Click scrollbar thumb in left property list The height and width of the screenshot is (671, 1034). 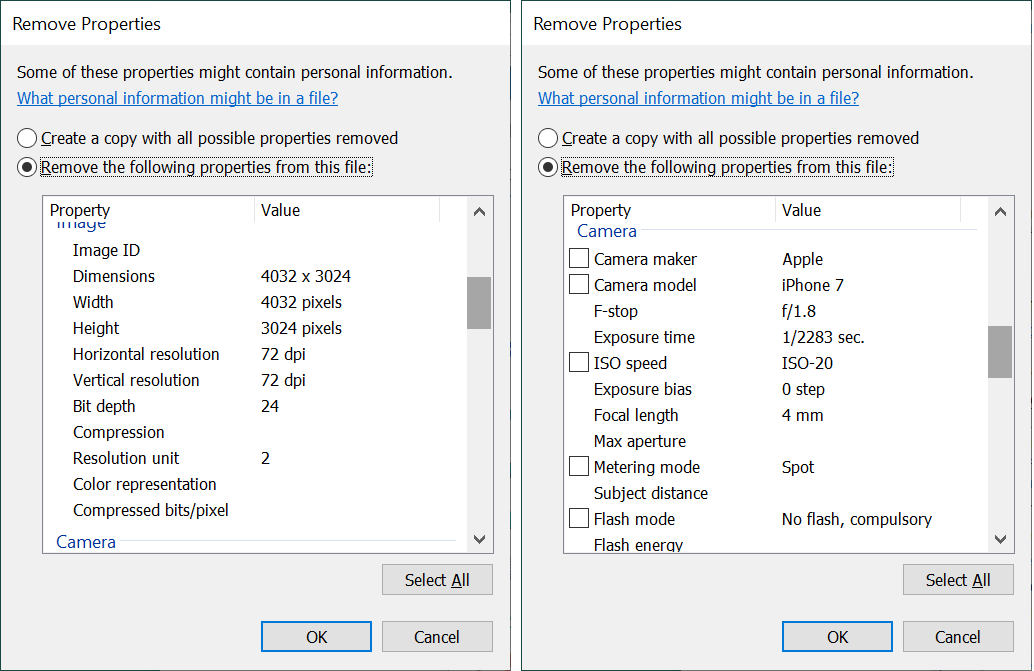click(479, 303)
